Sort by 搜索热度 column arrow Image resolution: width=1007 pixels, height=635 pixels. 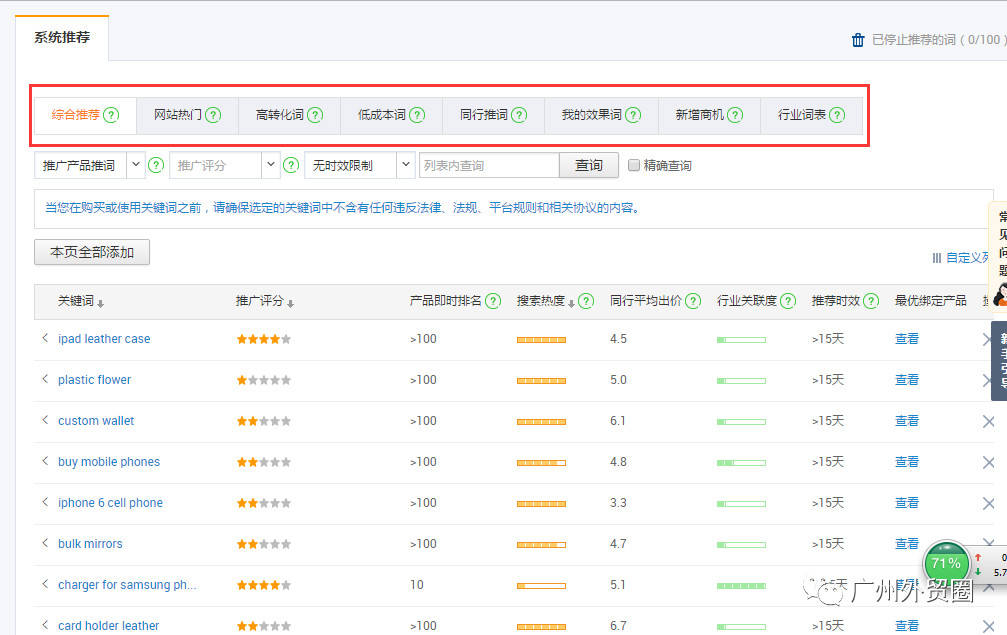571,304
